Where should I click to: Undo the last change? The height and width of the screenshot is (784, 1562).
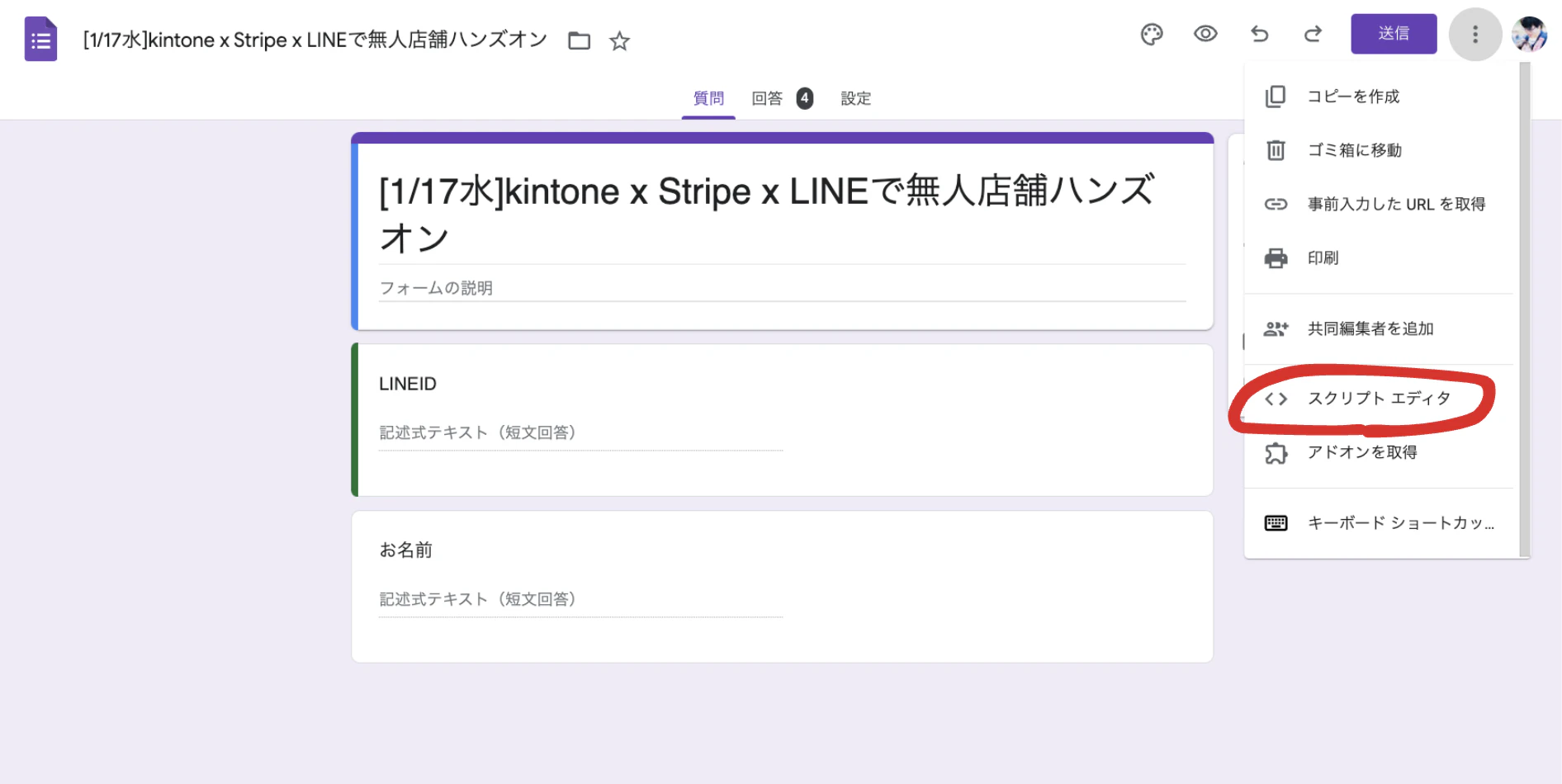click(1258, 35)
